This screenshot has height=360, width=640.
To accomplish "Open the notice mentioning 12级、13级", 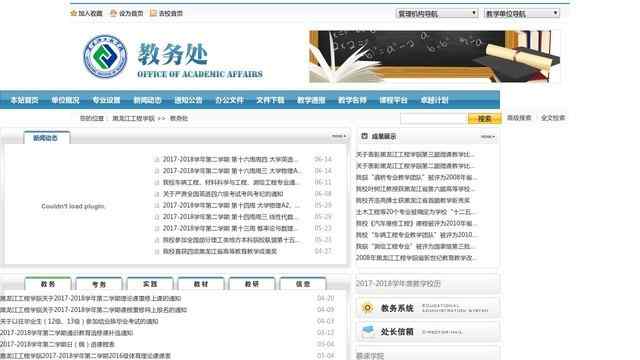I will pyautogui.click(x=79, y=321).
